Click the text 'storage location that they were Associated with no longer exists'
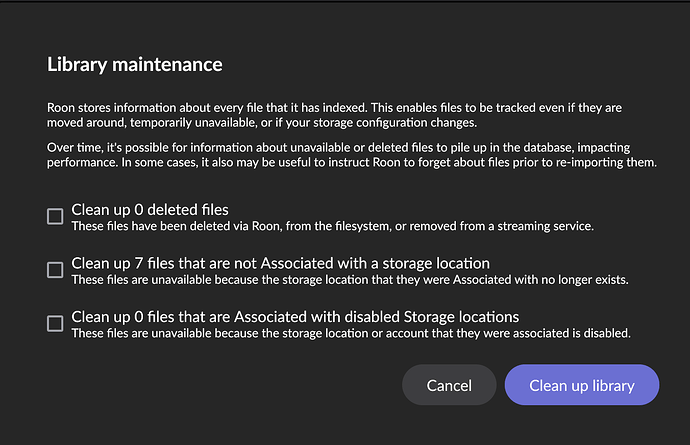Viewport: 690px width, 445px height. click(455, 280)
